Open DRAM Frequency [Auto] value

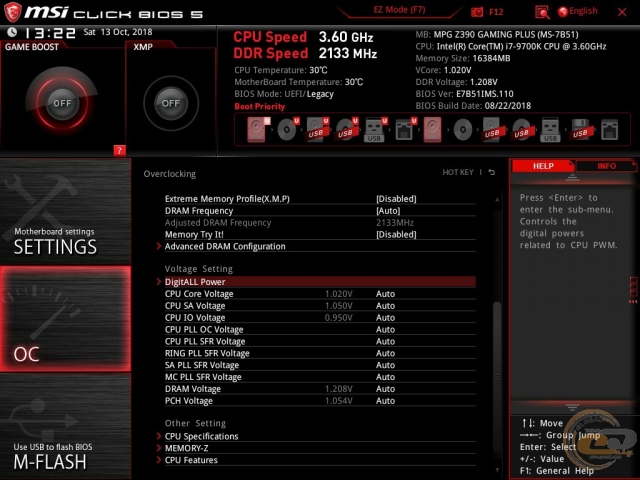click(388, 211)
